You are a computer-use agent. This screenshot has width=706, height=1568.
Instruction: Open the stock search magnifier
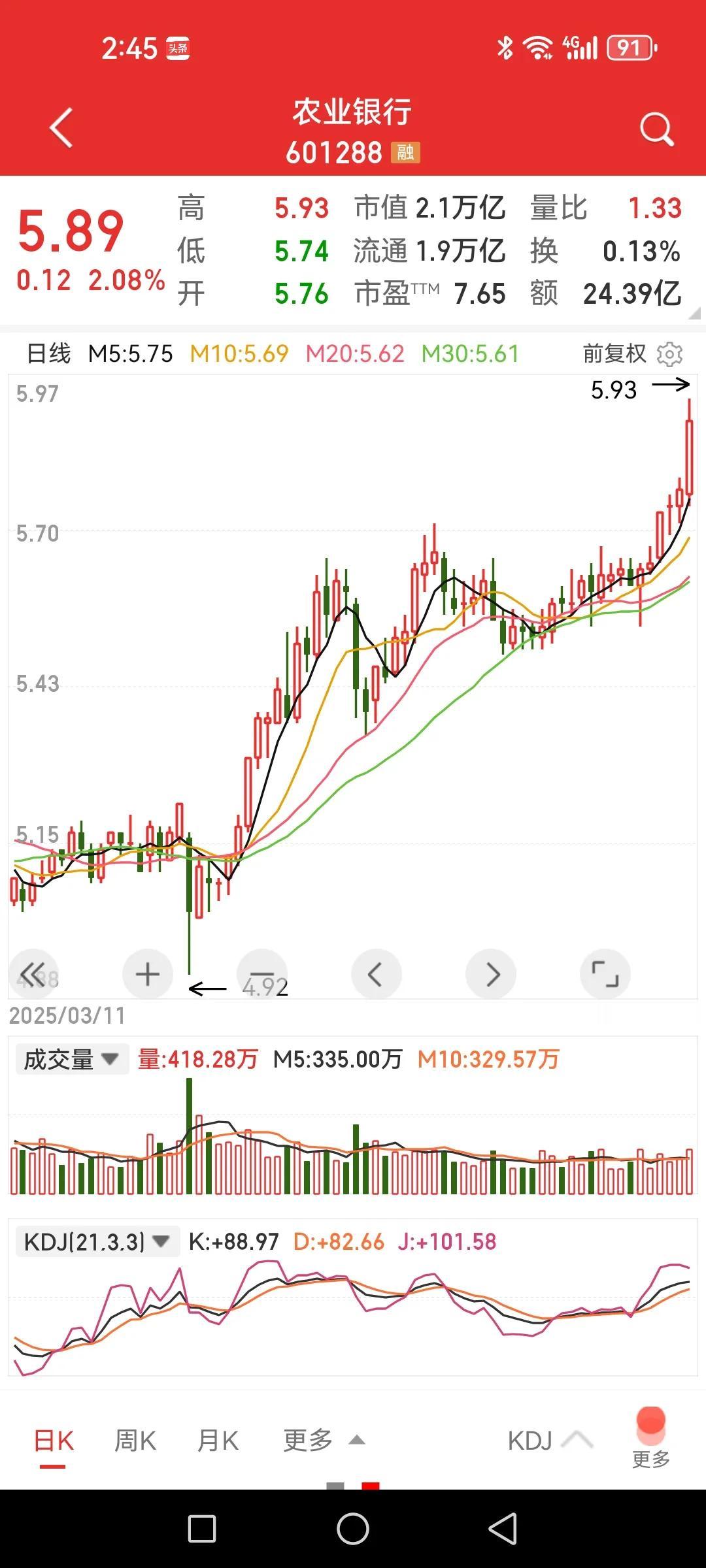[x=656, y=129]
